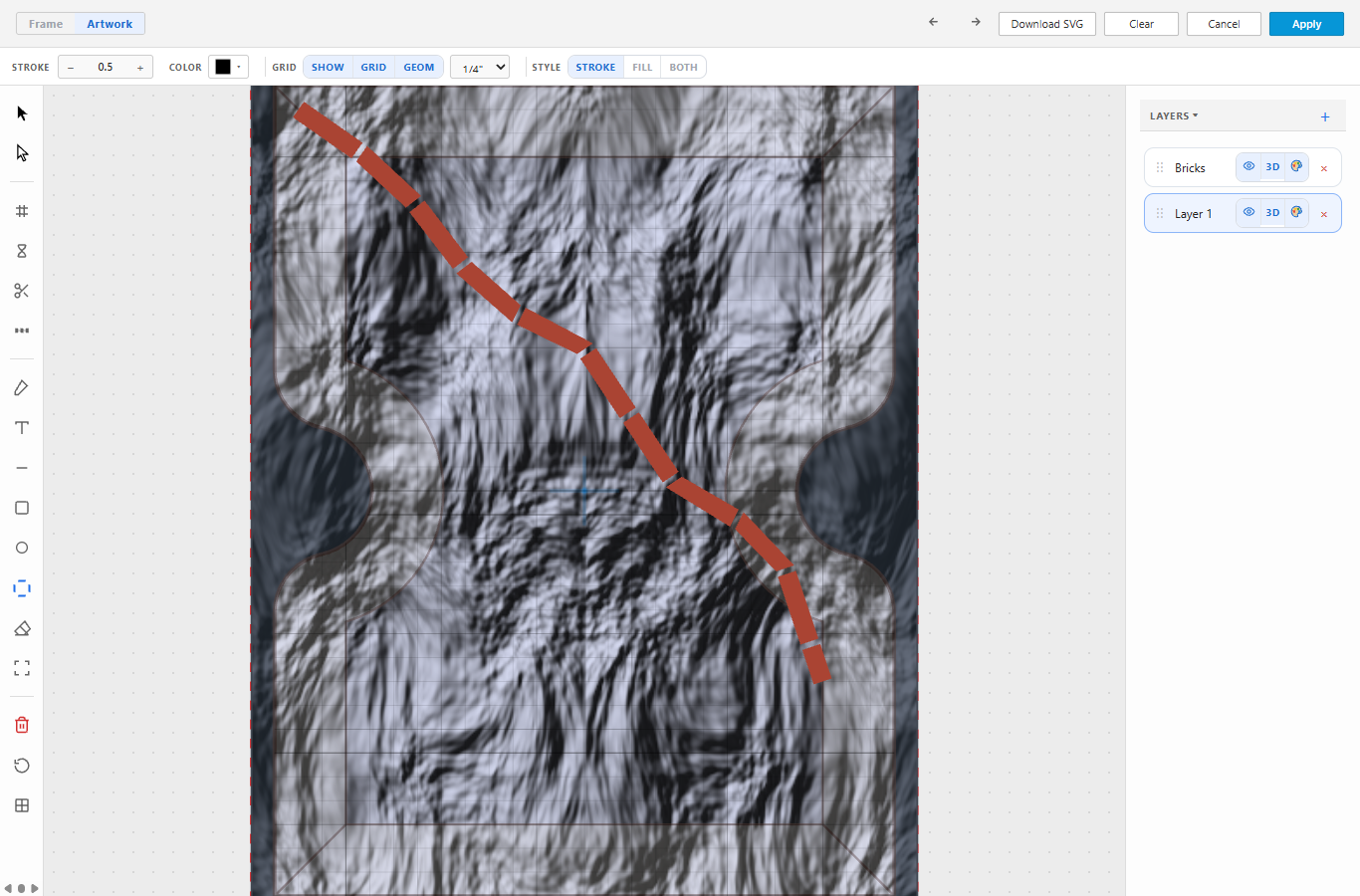Click the black stroke color swatch

(223, 67)
